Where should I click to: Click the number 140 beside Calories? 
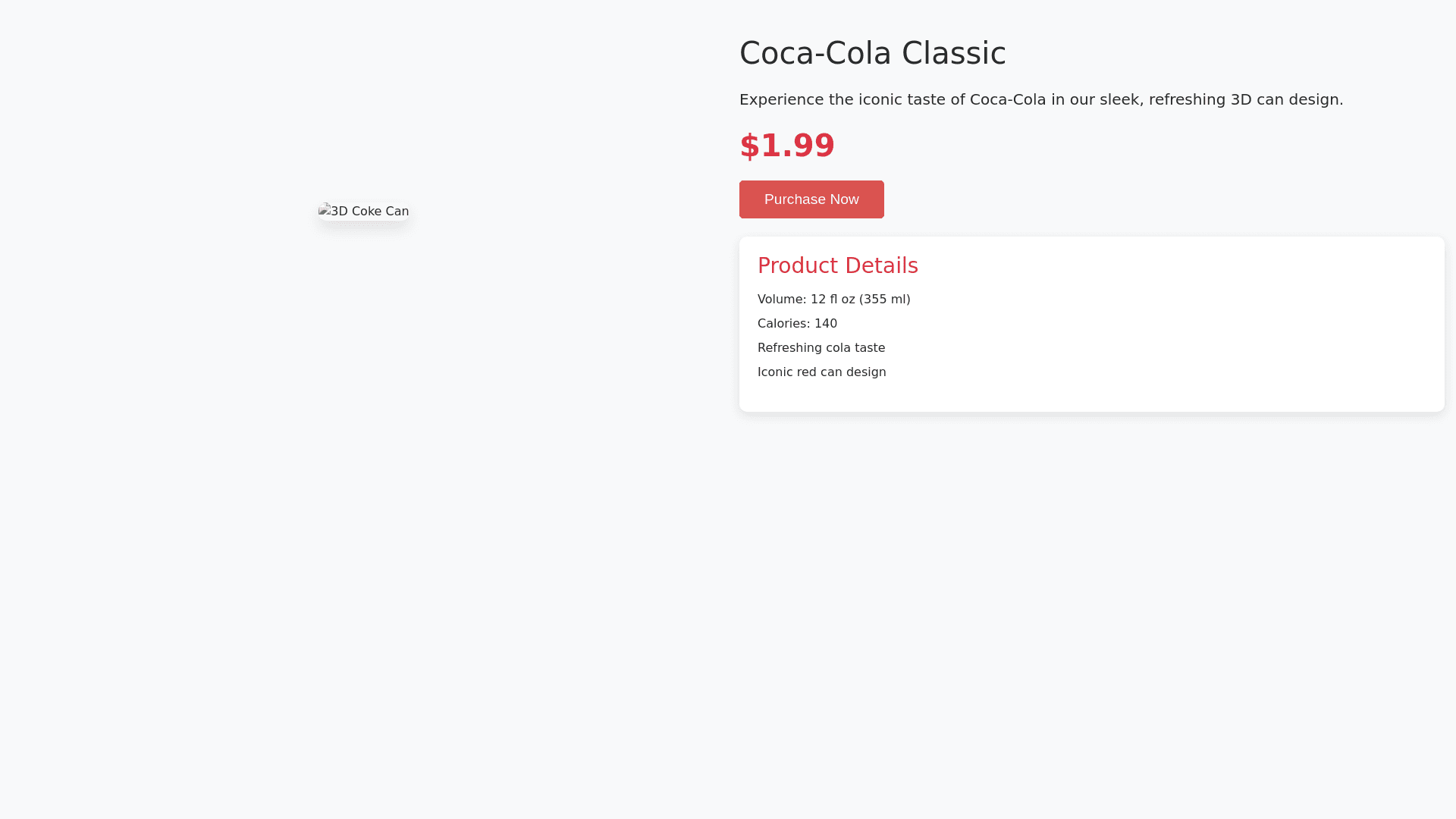click(826, 324)
